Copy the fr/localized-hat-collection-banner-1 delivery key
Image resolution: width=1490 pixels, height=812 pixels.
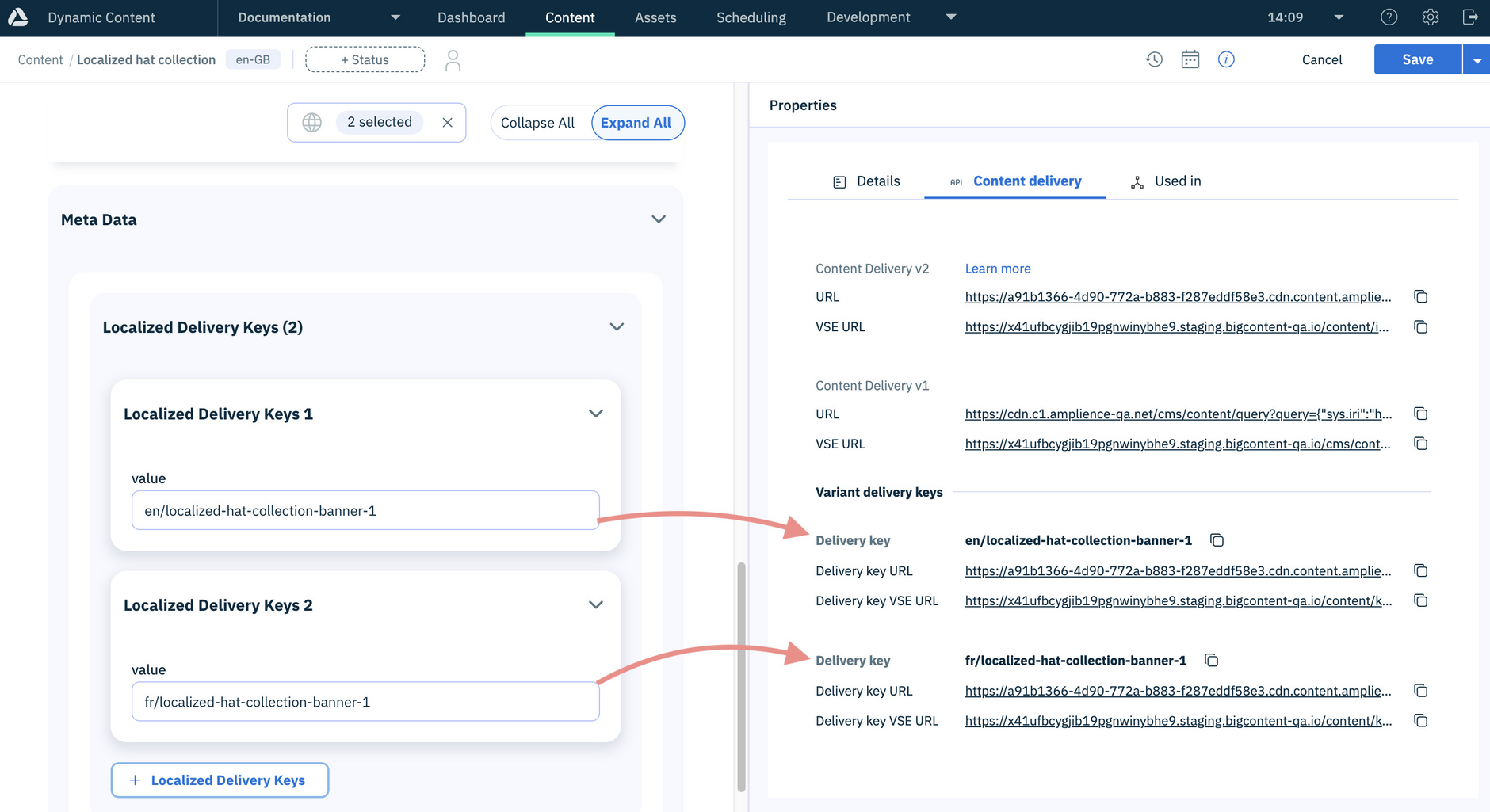[x=1211, y=661]
